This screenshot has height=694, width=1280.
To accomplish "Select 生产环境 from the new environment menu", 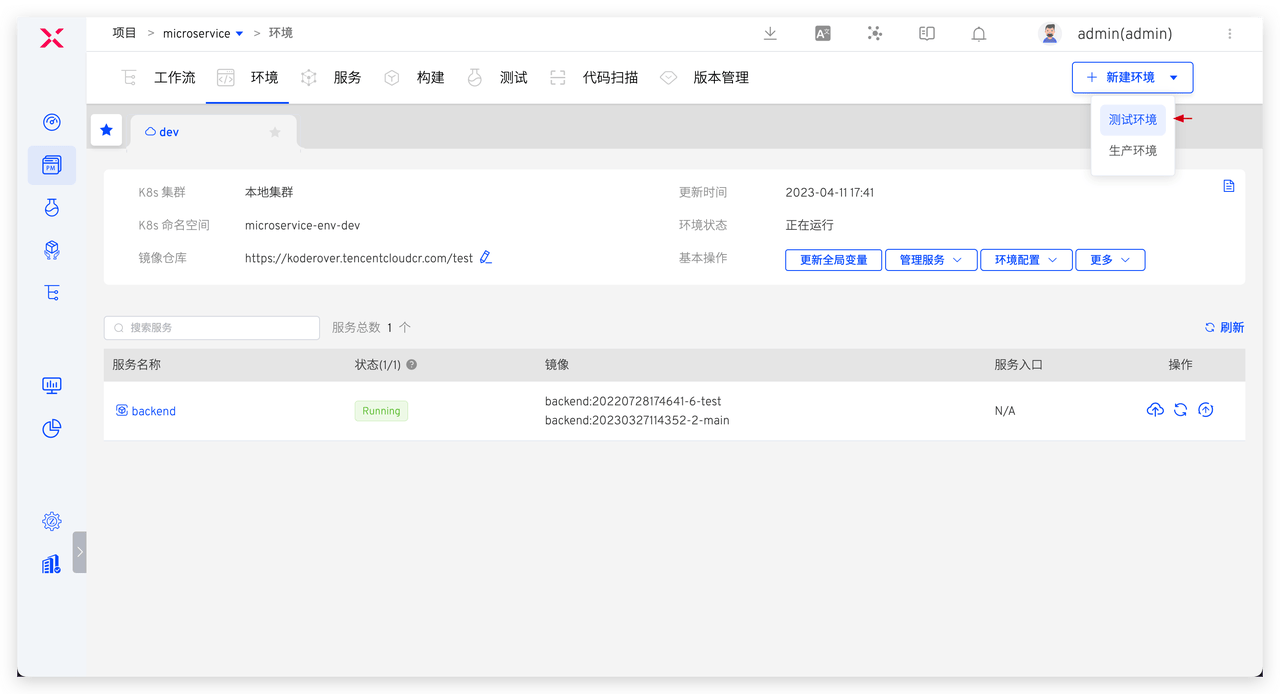I will coord(1132,150).
